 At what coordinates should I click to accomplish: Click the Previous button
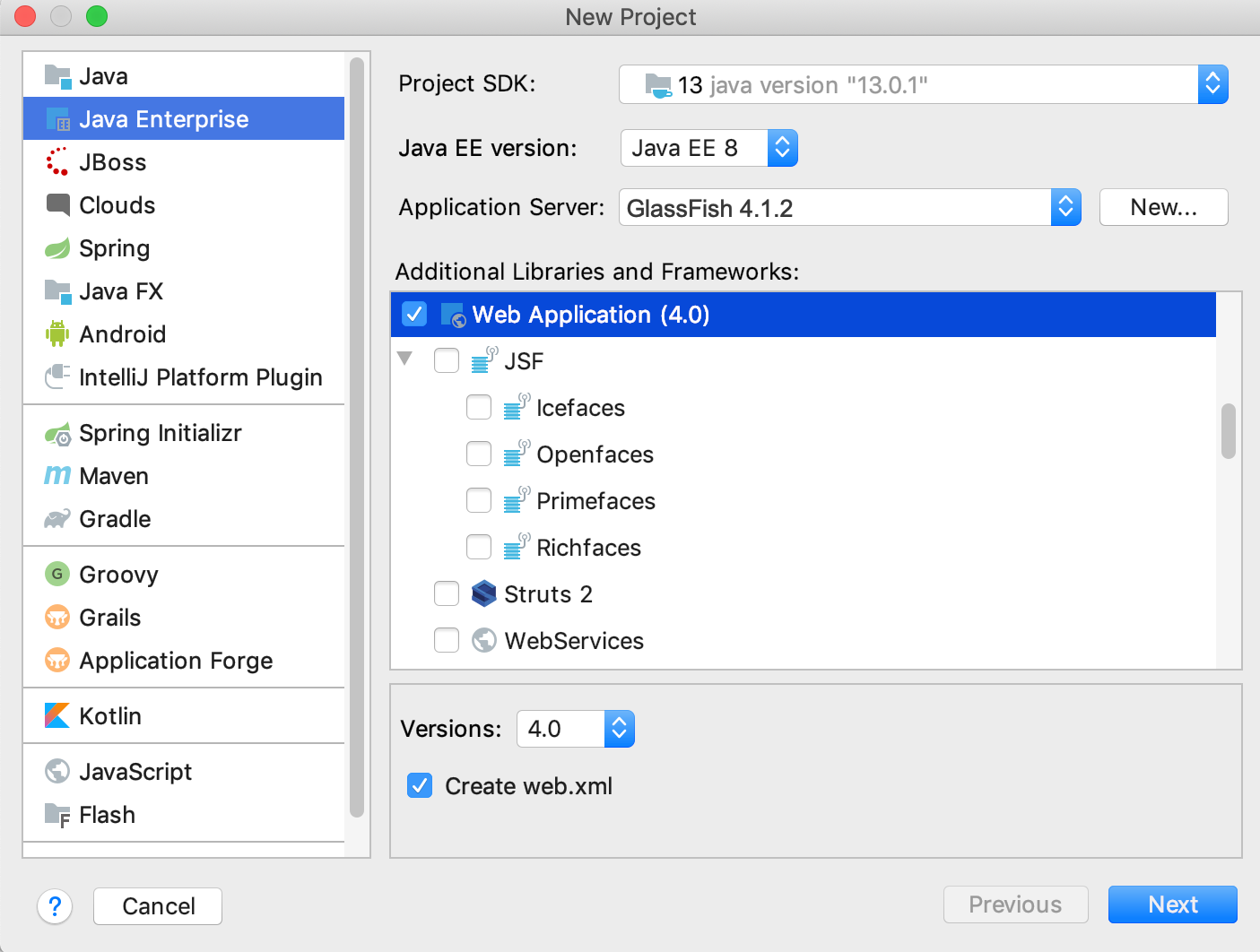1016,904
